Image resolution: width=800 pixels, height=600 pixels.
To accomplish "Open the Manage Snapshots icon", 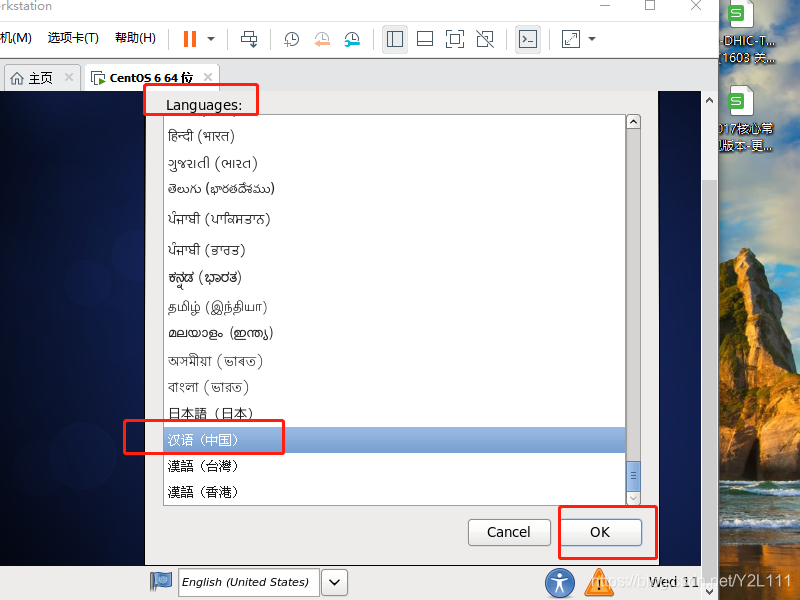I will (352, 39).
